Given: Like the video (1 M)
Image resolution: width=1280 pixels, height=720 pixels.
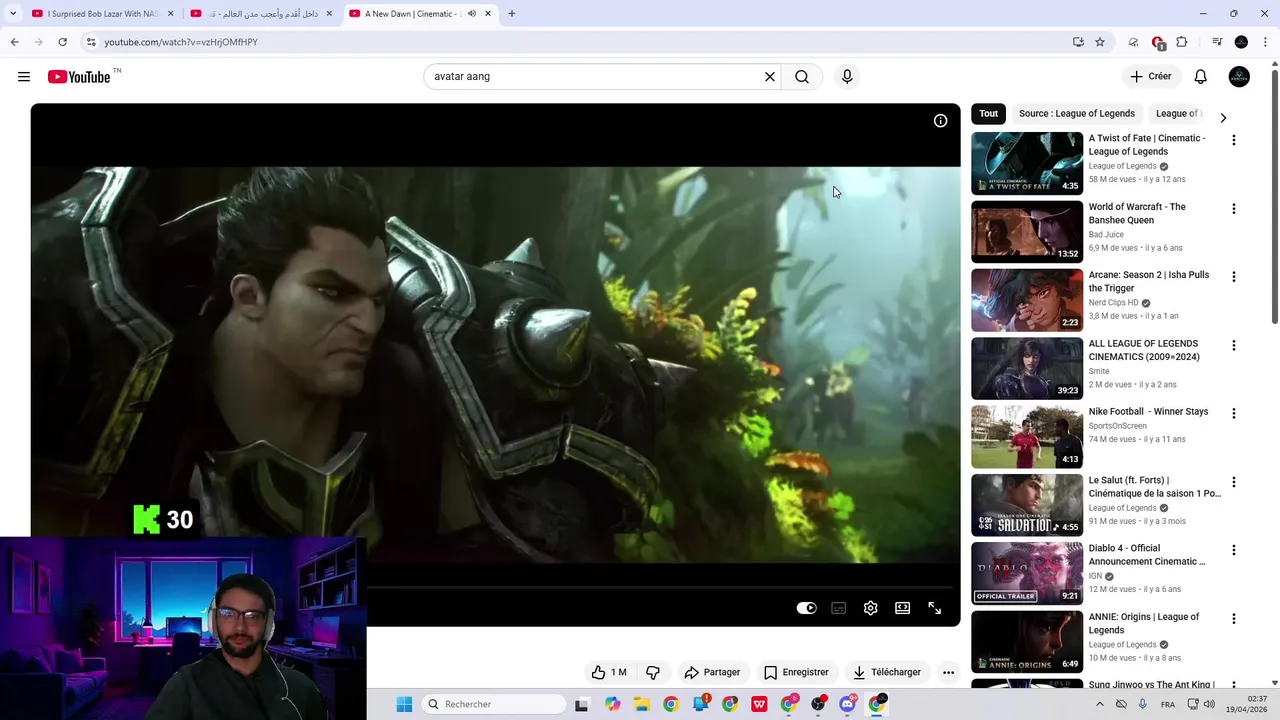Looking at the screenshot, I should coord(609,672).
